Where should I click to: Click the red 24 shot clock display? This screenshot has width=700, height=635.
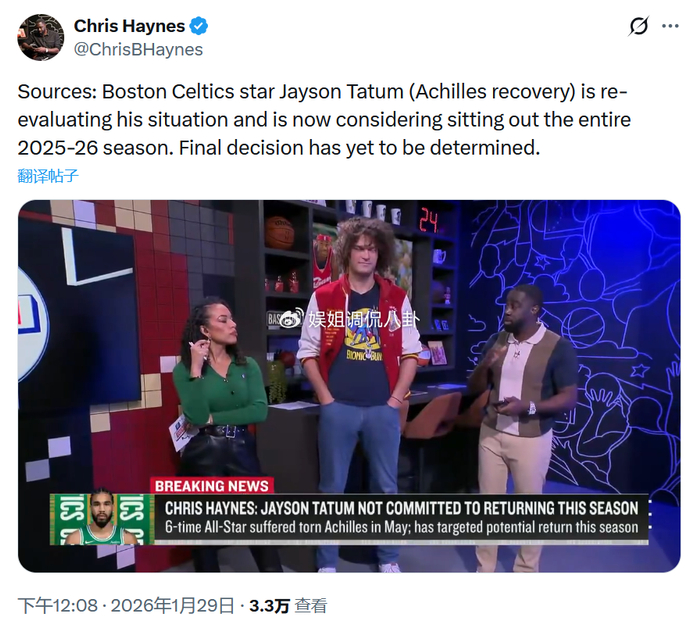click(x=428, y=221)
